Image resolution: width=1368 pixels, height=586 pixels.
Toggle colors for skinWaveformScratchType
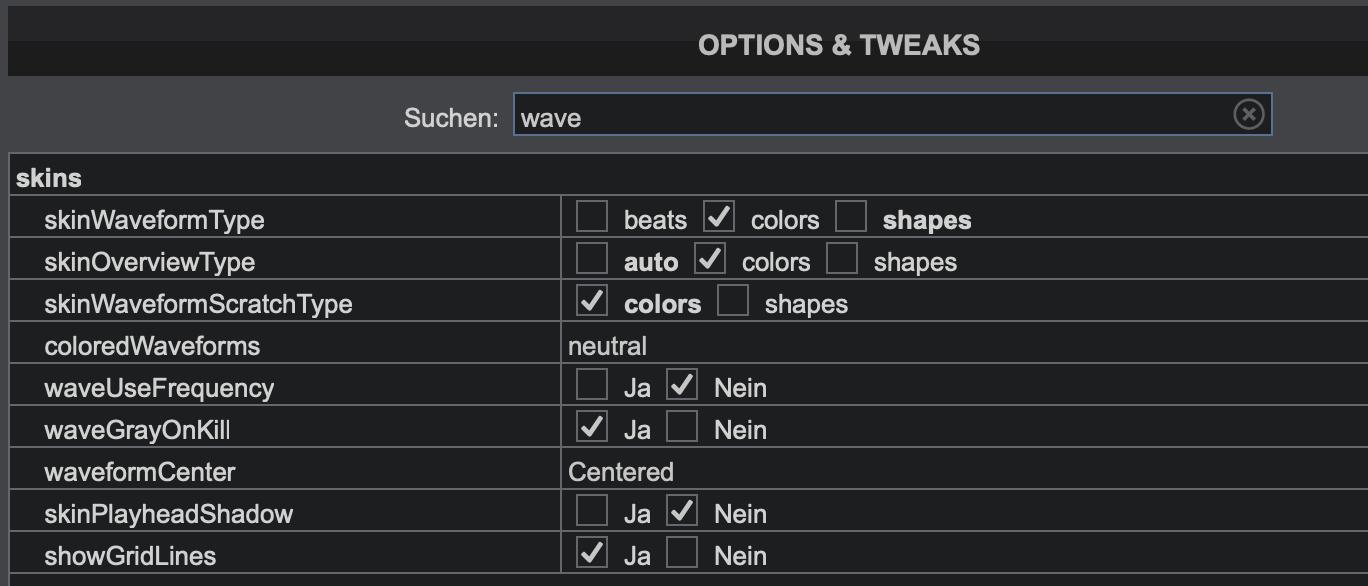592,301
